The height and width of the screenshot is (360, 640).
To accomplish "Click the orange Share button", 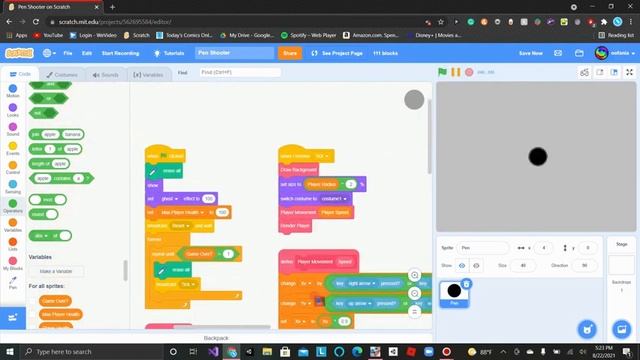I will pyautogui.click(x=290, y=53).
